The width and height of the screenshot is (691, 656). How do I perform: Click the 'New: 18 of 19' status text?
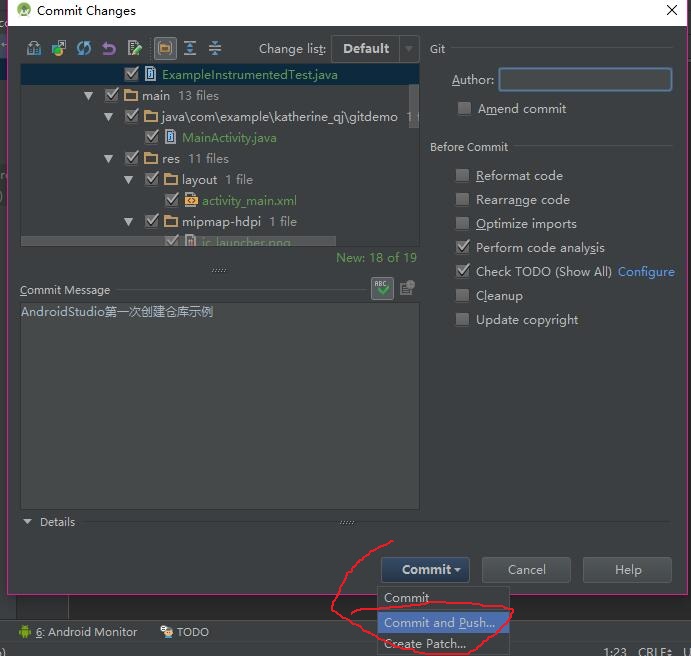[376, 257]
